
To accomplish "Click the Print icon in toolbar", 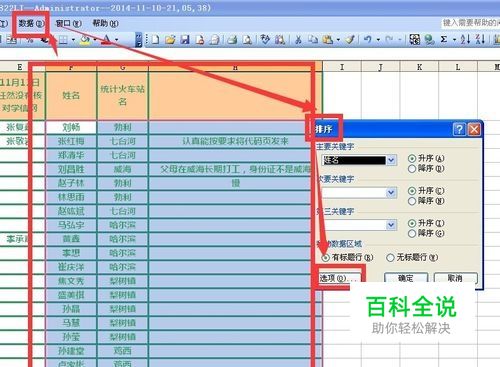I will pyautogui.click(x=232, y=40).
